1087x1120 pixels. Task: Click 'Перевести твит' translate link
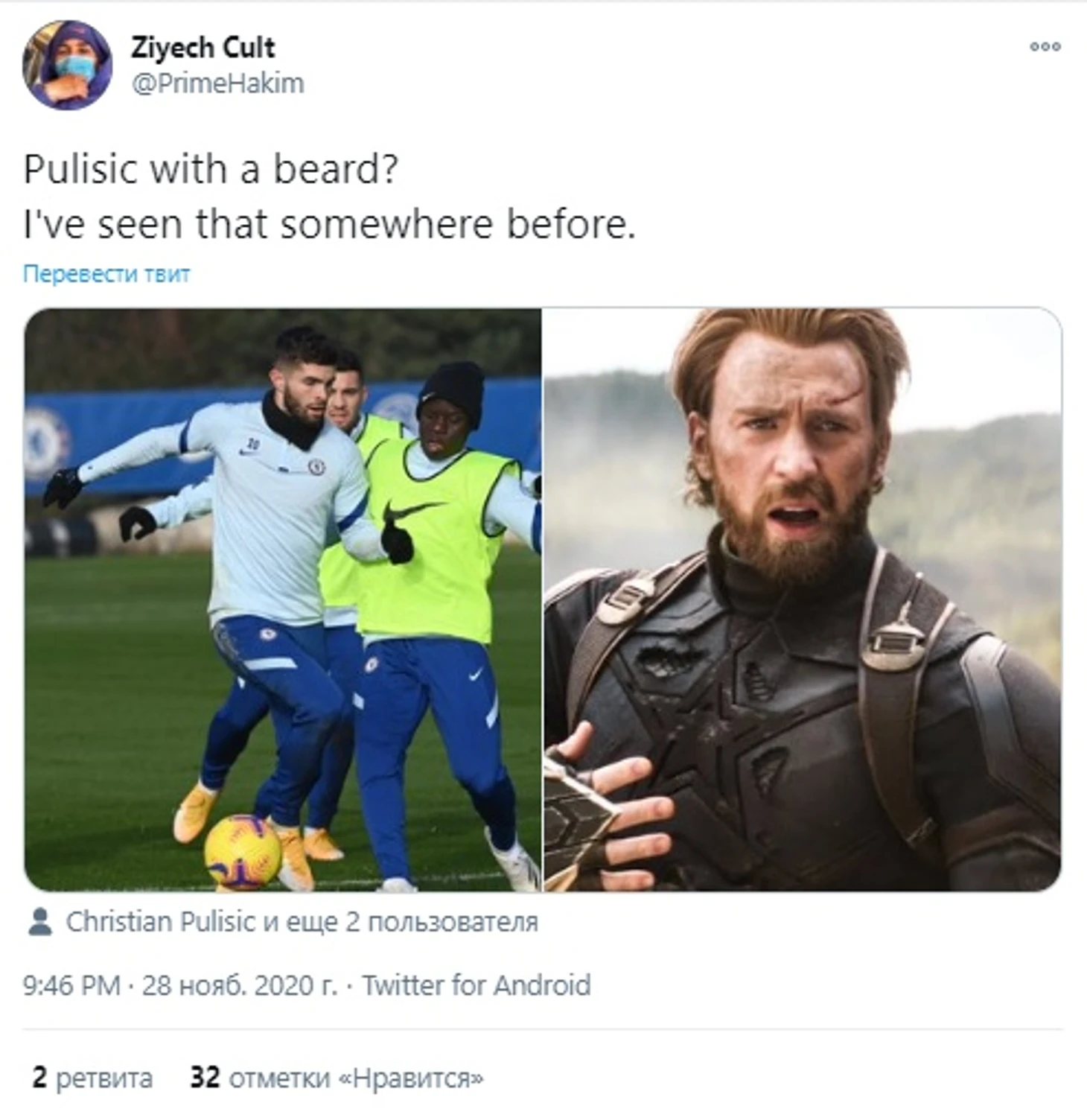pos(106,274)
